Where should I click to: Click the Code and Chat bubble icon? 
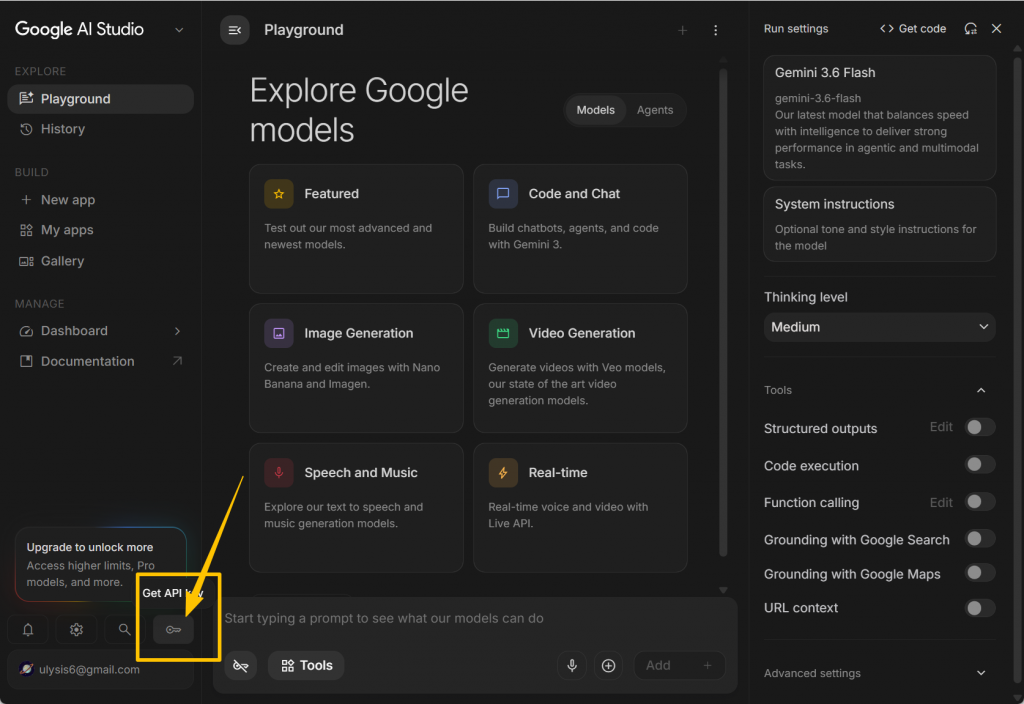[x=503, y=194]
